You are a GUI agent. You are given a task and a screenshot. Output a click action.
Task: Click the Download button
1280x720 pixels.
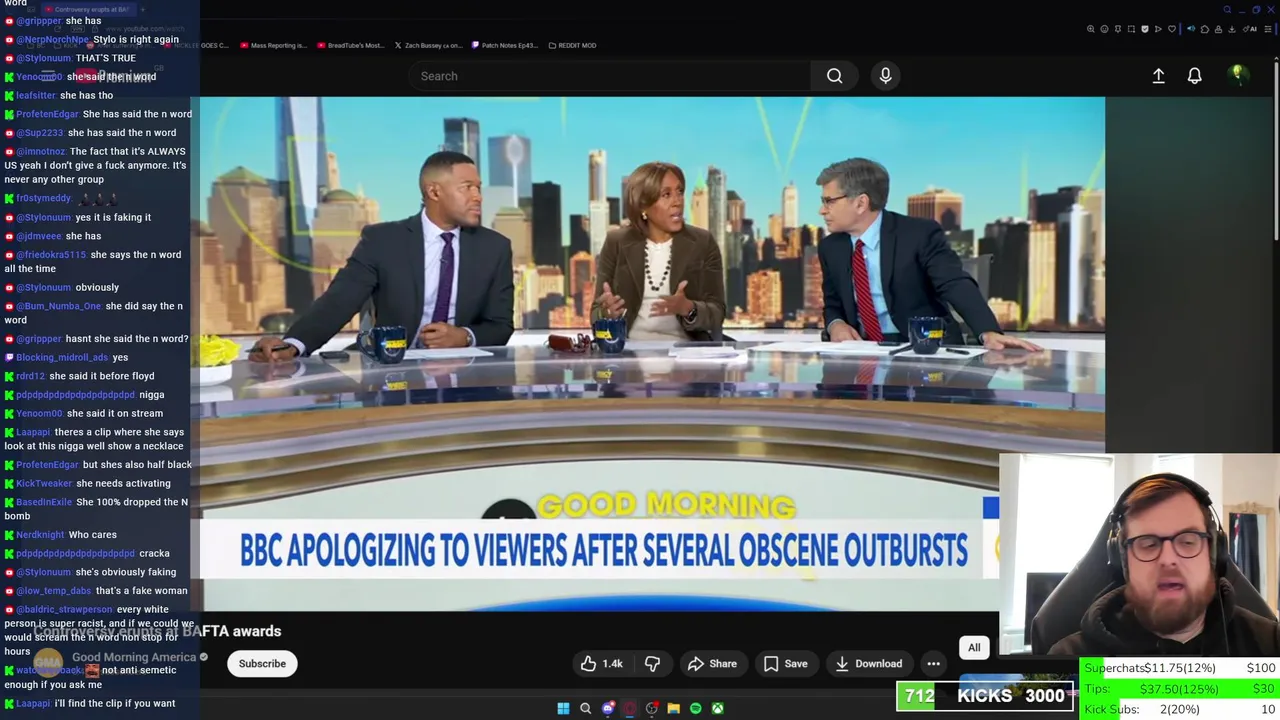[x=867, y=664]
